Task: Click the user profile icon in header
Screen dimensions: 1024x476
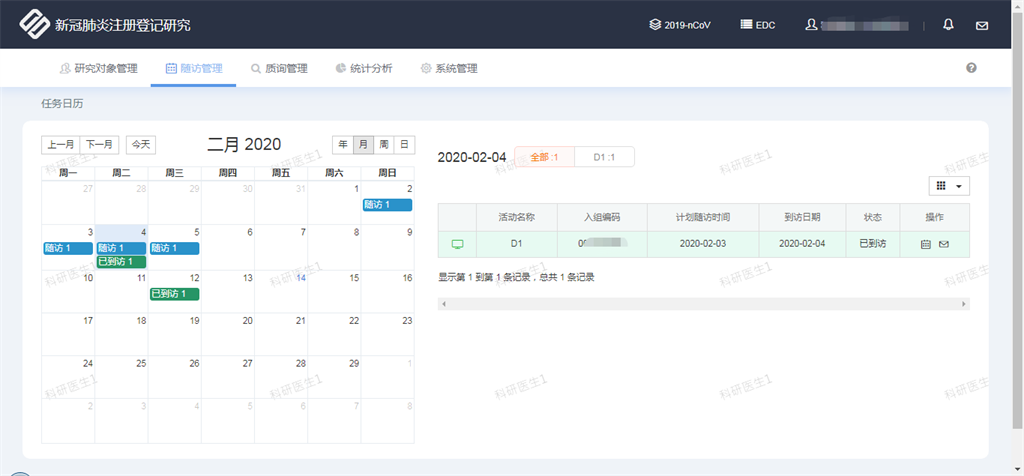Action: [811, 25]
